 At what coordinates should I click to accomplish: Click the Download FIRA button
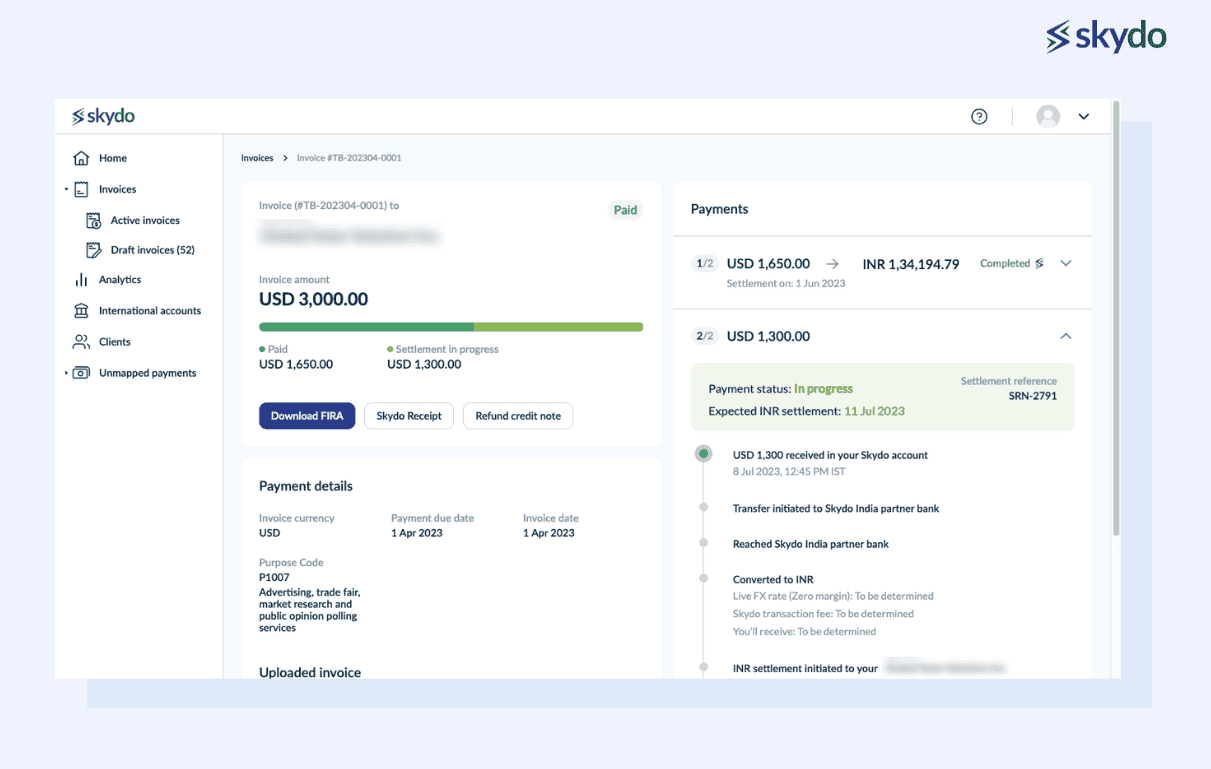click(307, 416)
